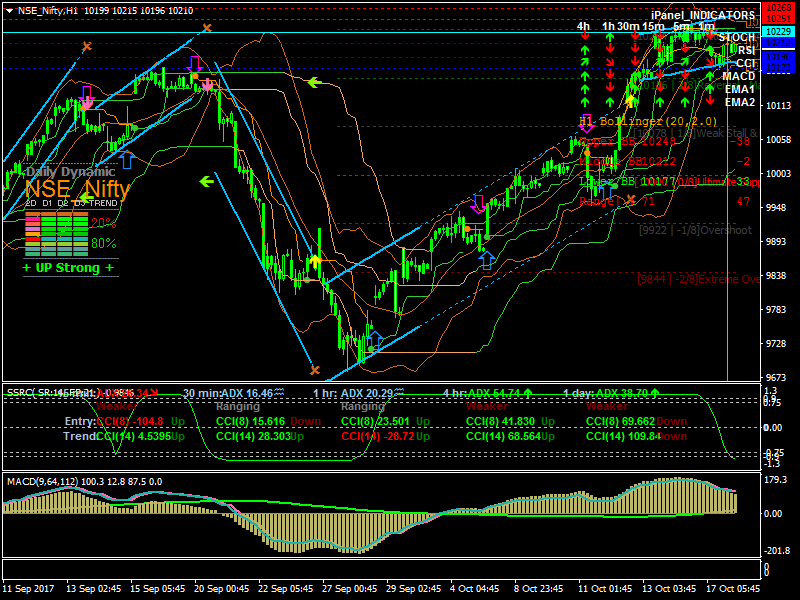Click the 10268 red price label
Screen dimensions: 800x600
click(778, 8)
